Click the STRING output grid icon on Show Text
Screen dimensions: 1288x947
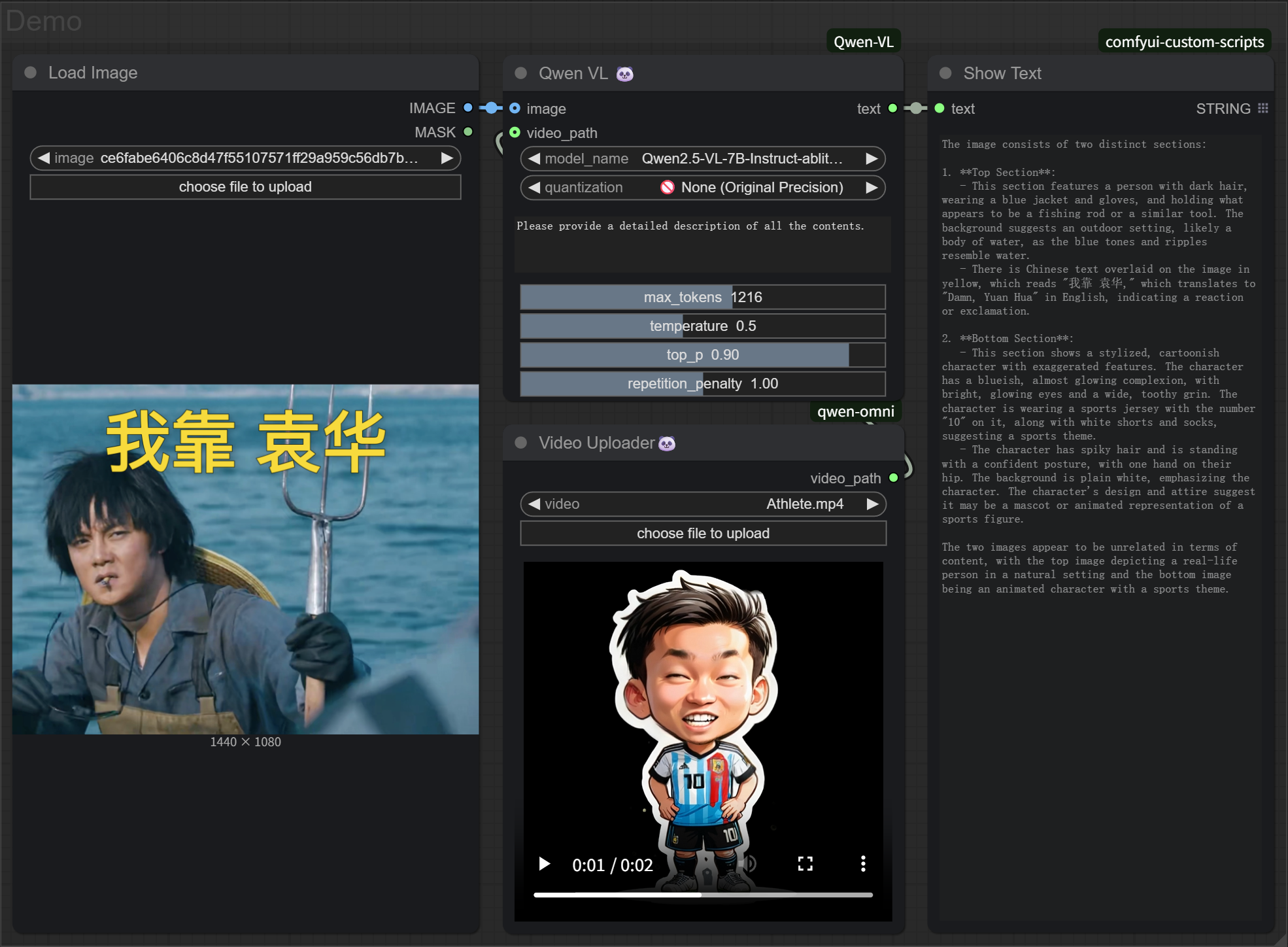coord(1263,109)
